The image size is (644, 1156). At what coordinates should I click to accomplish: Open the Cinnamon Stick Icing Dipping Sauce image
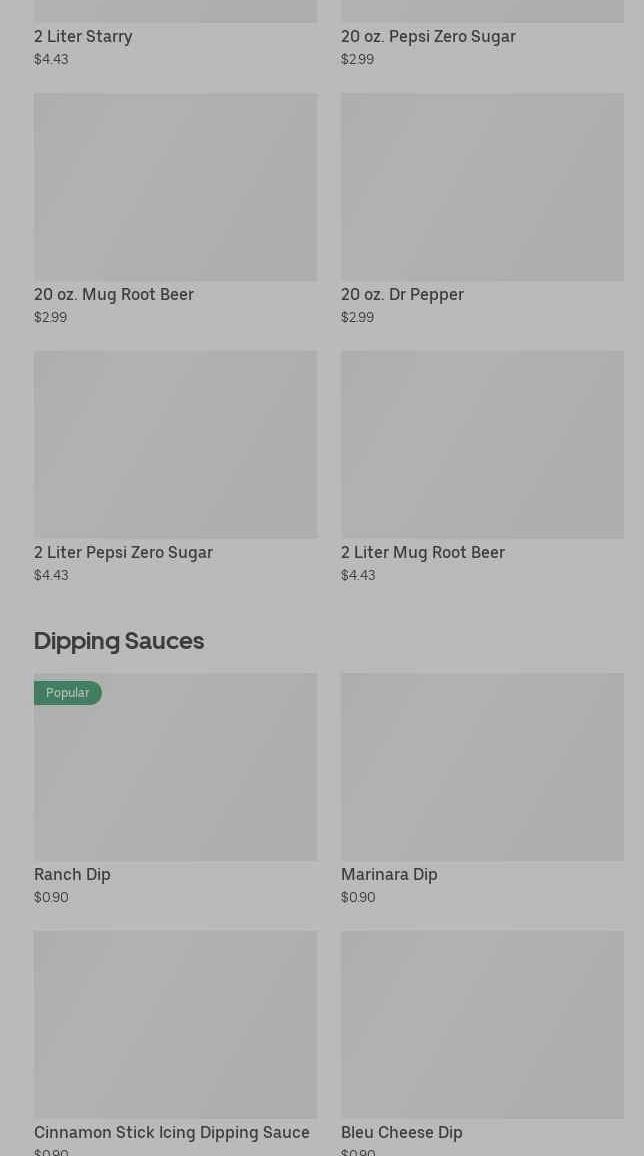tap(175, 1025)
